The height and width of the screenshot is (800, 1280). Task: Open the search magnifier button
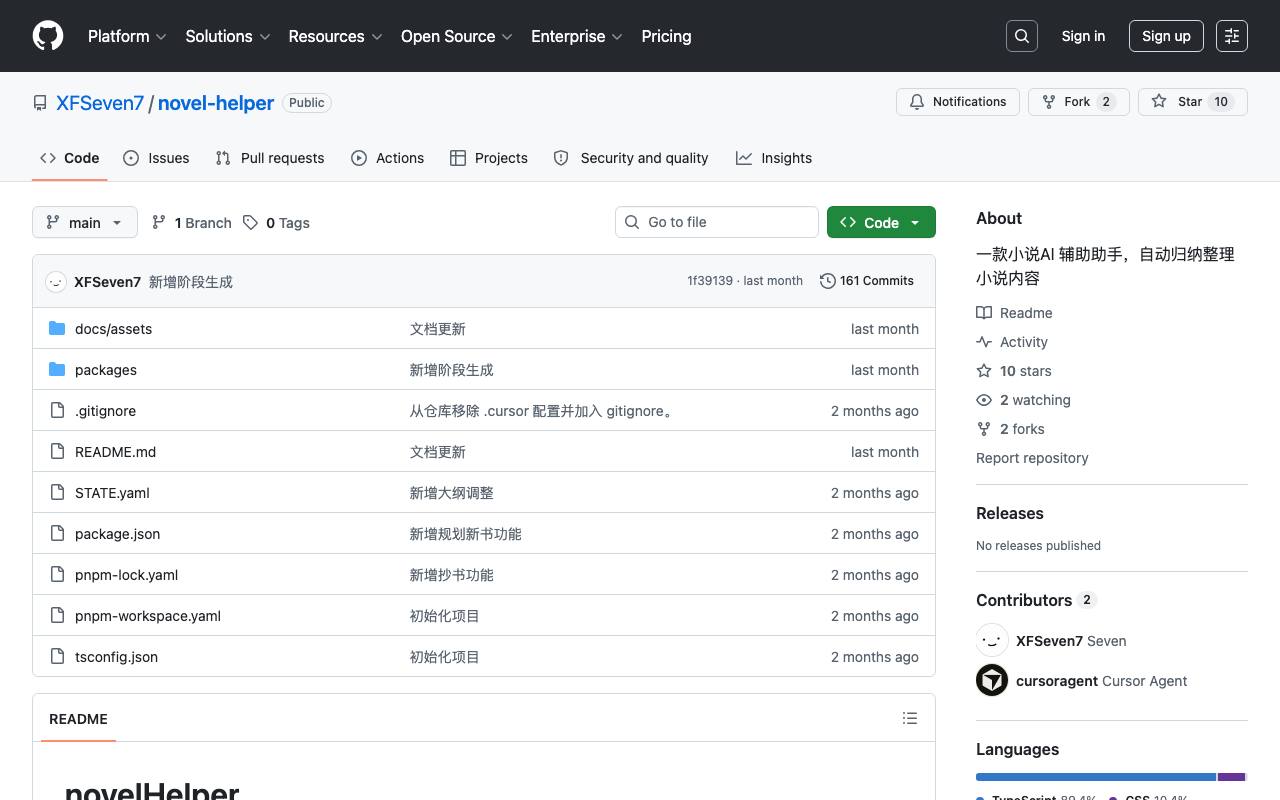coord(1022,36)
